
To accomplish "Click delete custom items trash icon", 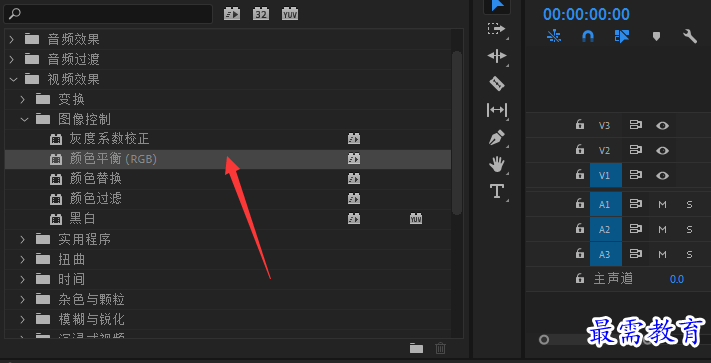I will coord(440,348).
